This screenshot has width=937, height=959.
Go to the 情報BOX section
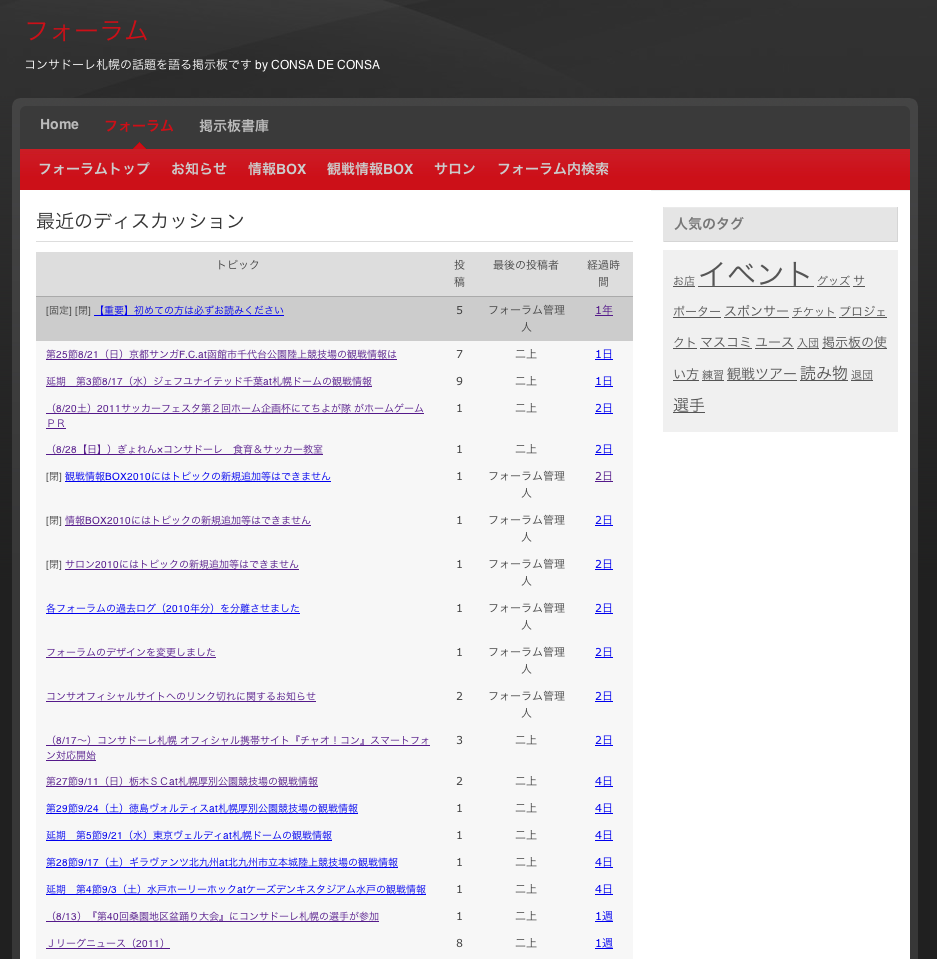[277, 169]
